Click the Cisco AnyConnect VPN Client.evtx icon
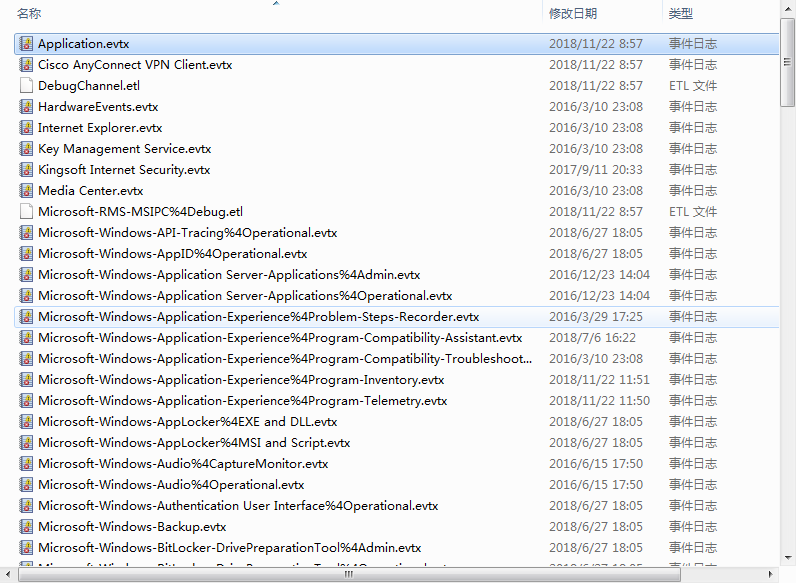 click(x=27, y=65)
